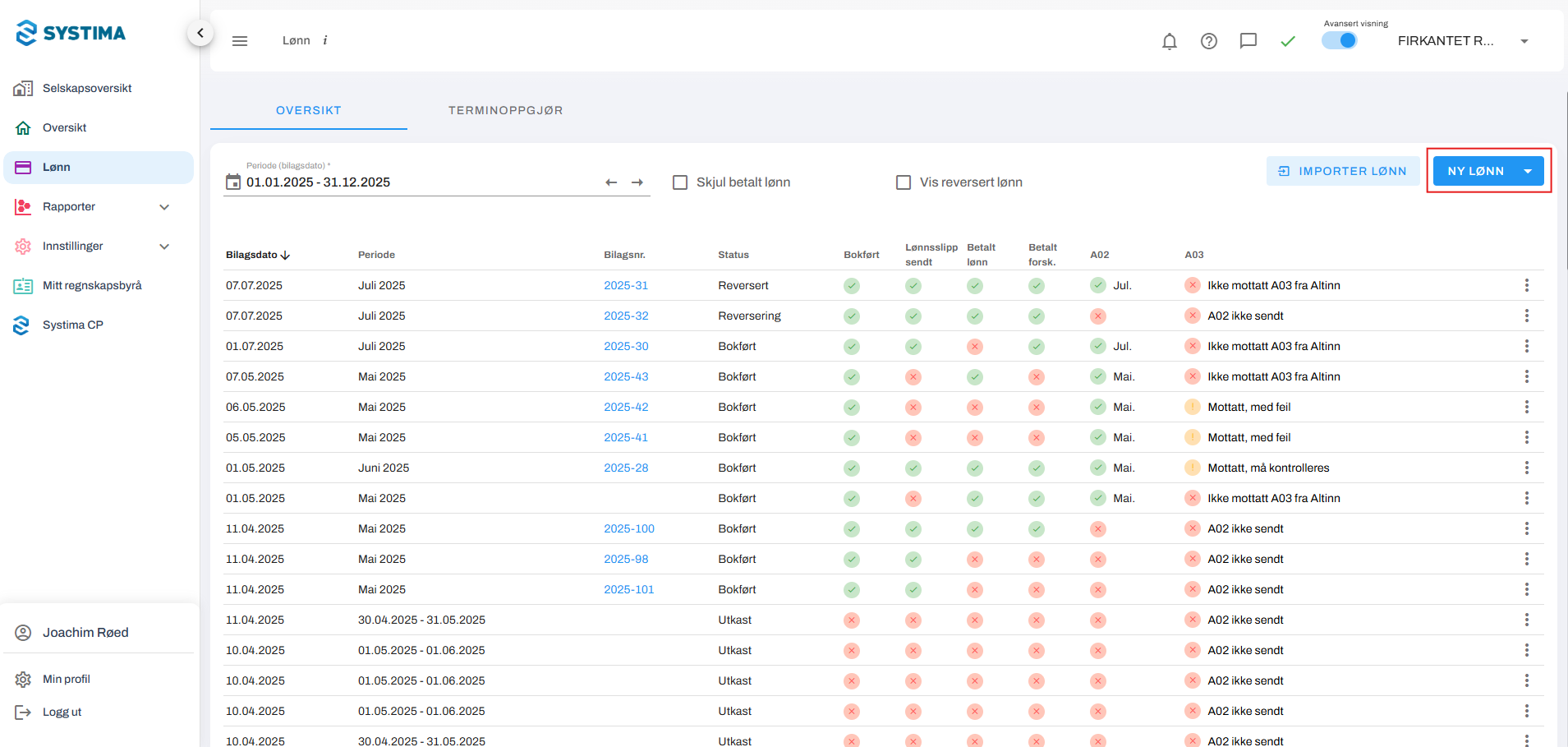Image resolution: width=1568 pixels, height=747 pixels.
Task: Open notifications bell
Action: (x=1170, y=41)
